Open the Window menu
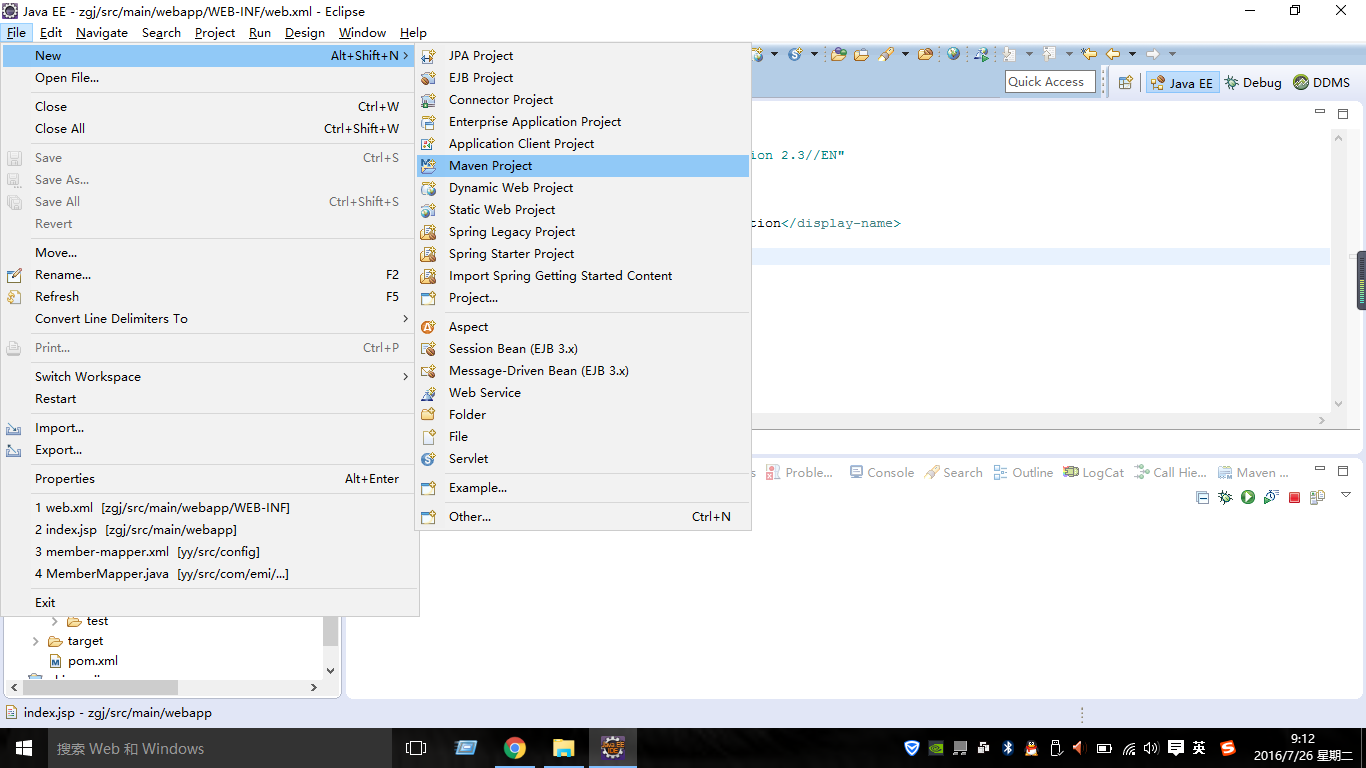The height and width of the screenshot is (768, 1366). point(362,33)
